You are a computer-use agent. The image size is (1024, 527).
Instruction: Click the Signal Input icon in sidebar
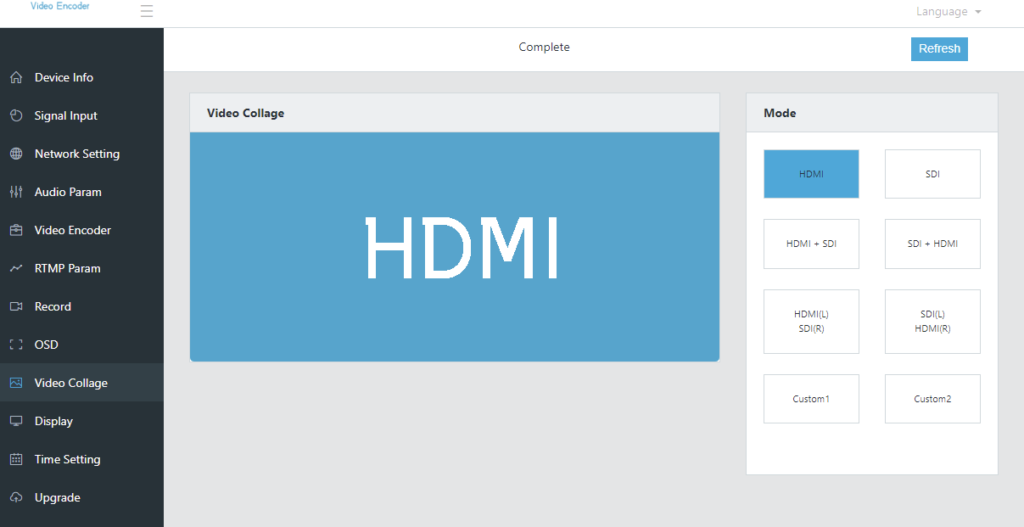click(16, 116)
